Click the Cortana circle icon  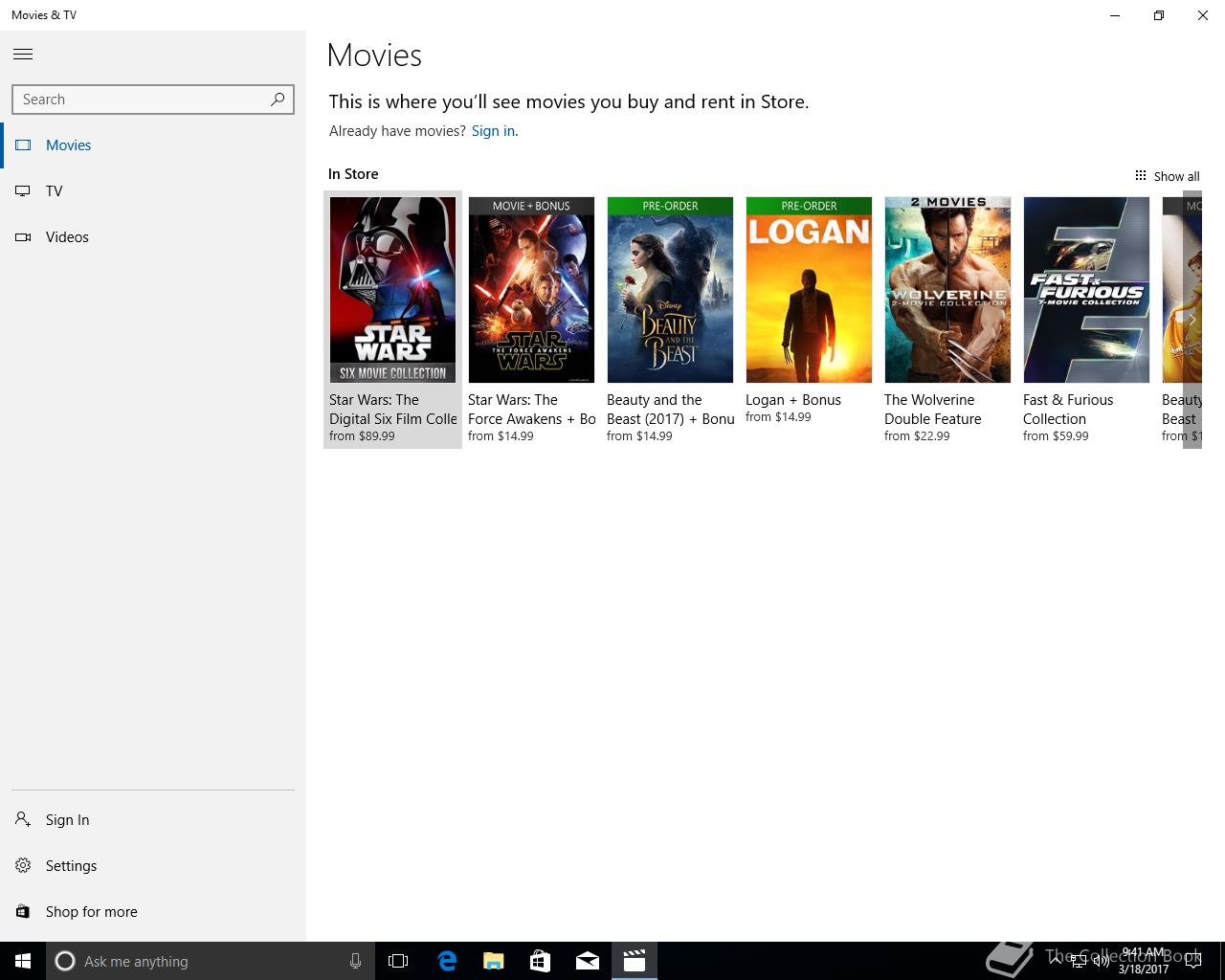tap(65, 961)
